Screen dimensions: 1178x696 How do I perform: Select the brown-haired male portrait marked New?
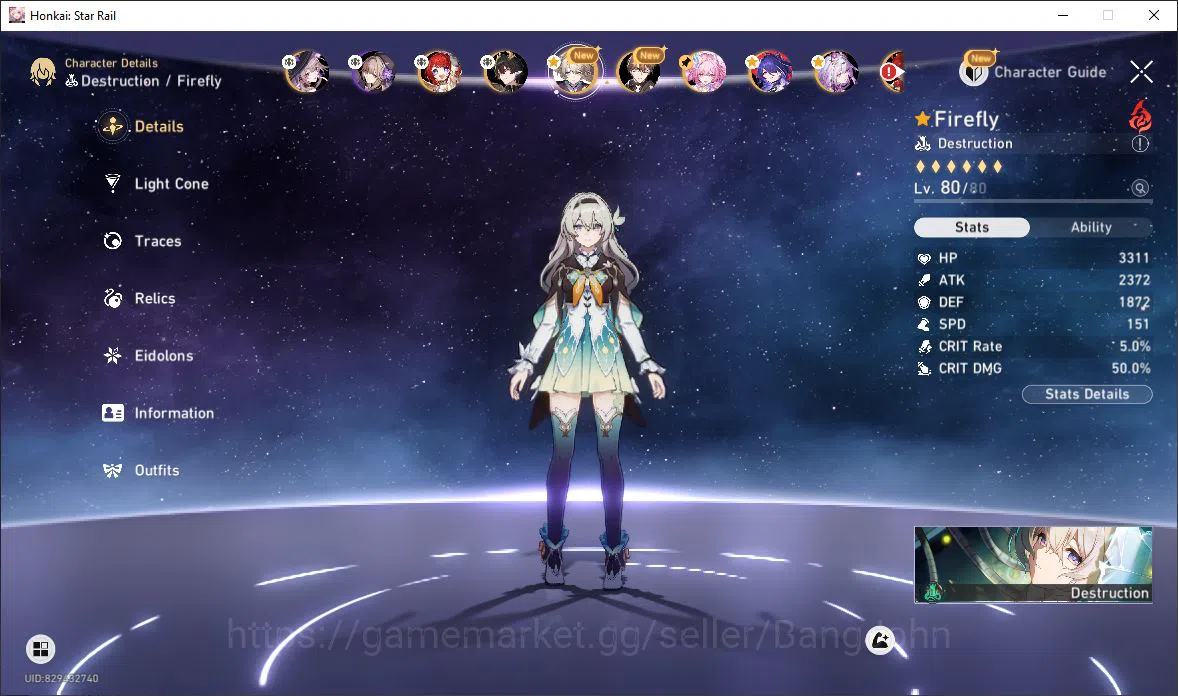click(x=639, y=72)
